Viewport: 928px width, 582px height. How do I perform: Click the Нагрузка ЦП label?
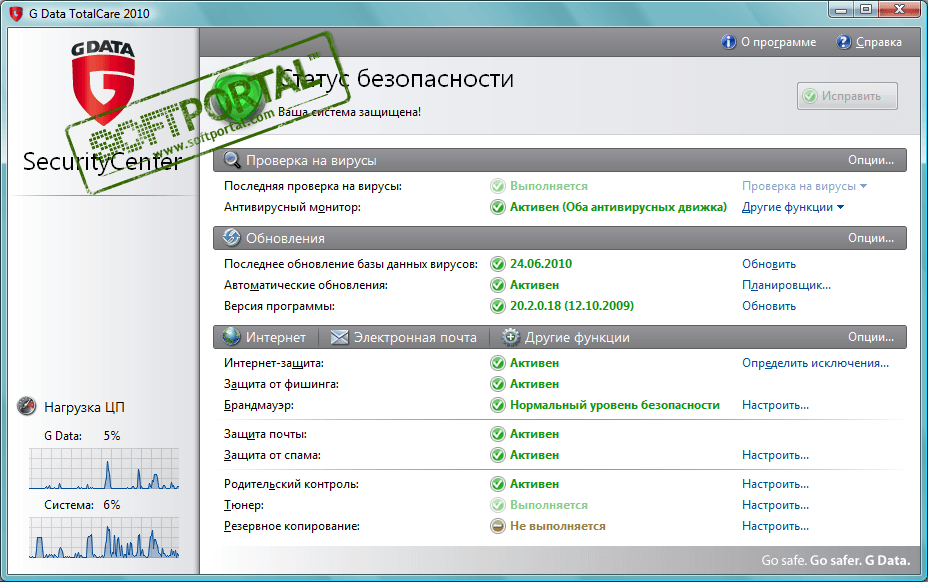[x=84, y=407]
